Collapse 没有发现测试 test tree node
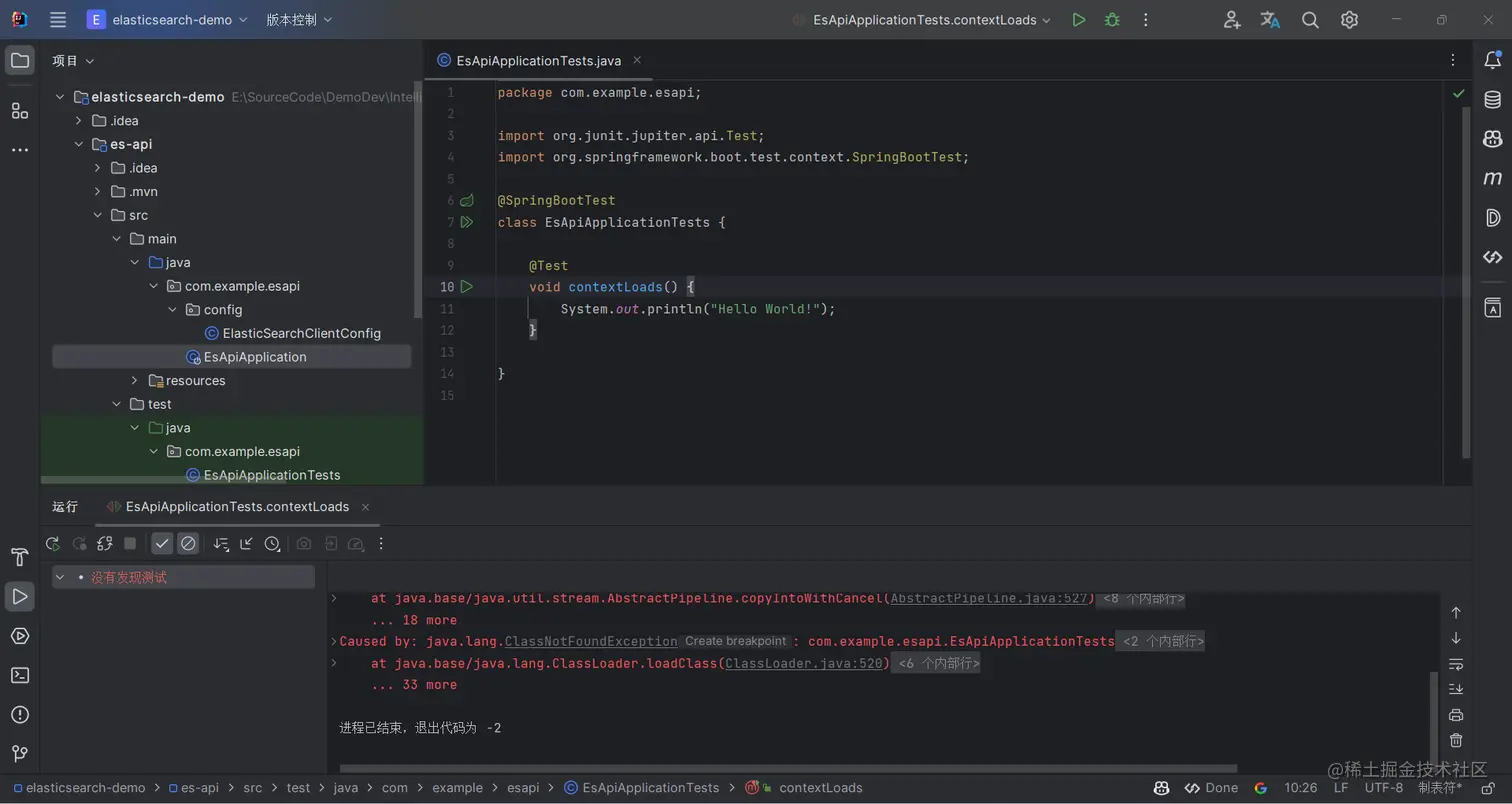 pyautogui.click(x=60, y=577)
